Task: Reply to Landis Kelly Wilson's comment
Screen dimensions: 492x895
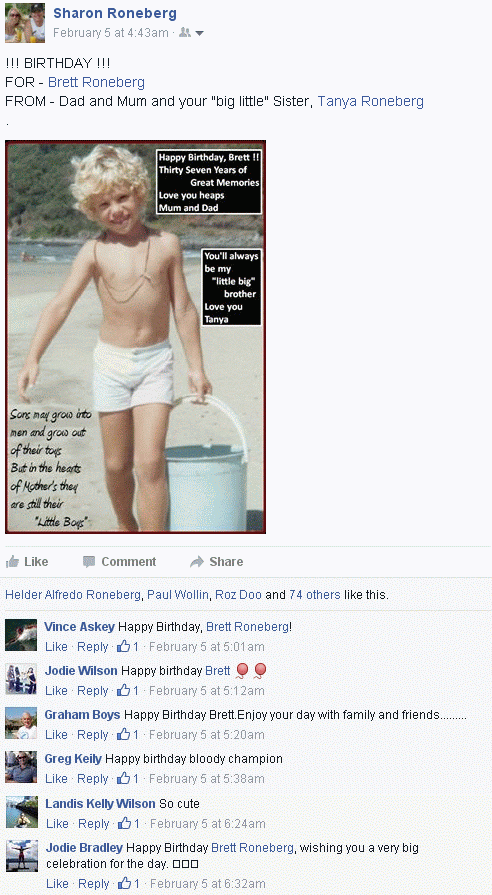Action: pyautogui.click(x=94, y=824)
